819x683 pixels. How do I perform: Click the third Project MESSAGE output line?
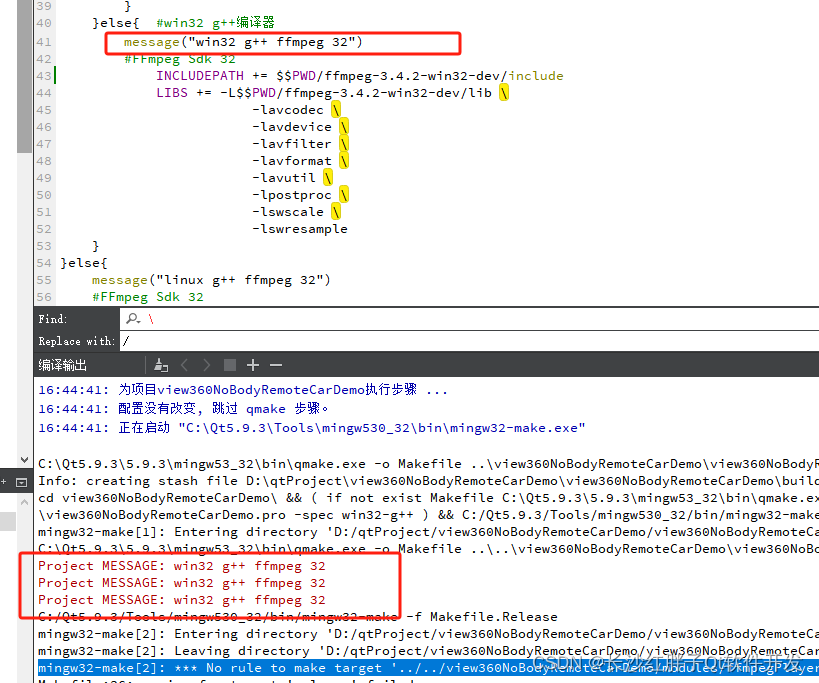click(x=182, y=599)
